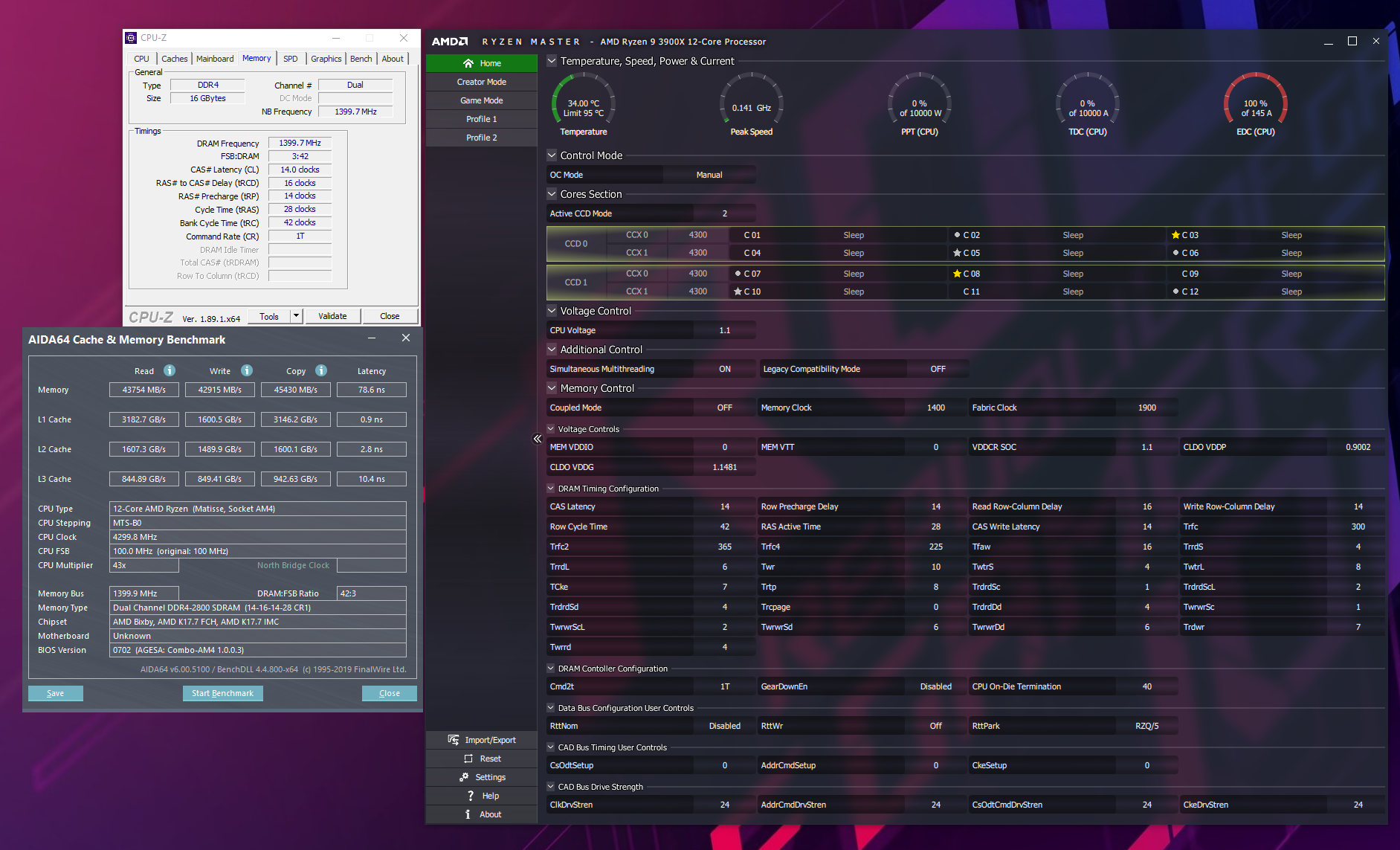Toggle Simultaneous Multithreading ON value

tap(725, 369)
